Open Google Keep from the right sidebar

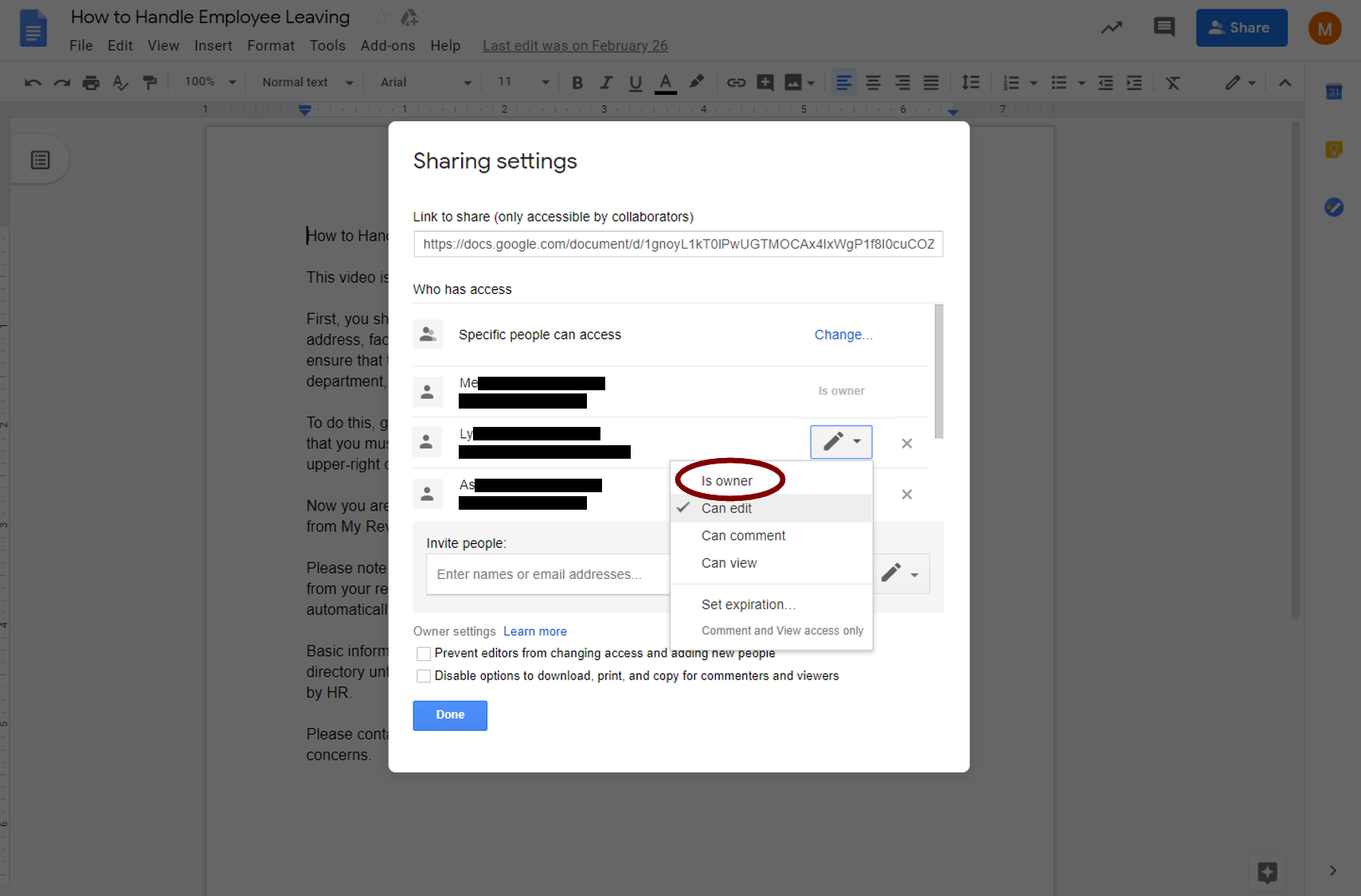click(1334, 149)
